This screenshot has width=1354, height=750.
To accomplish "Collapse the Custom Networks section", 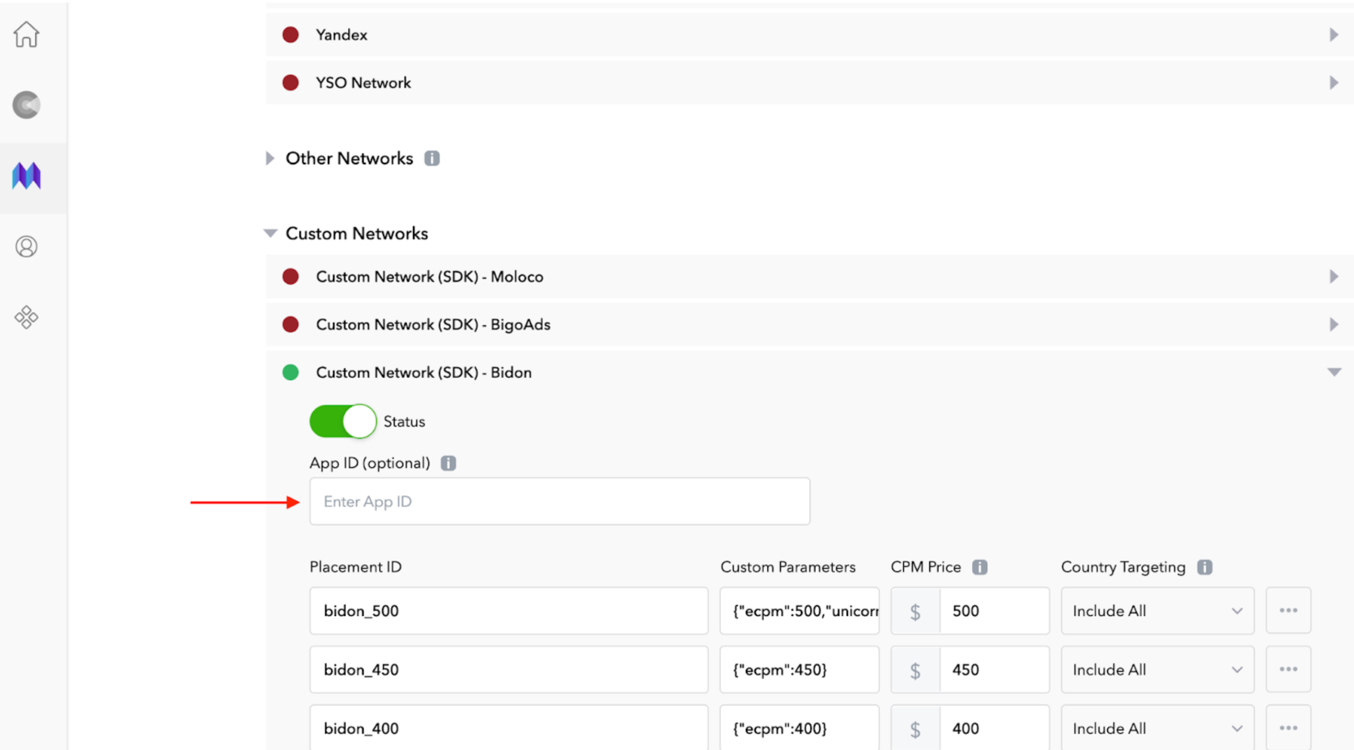I will 270,233.
